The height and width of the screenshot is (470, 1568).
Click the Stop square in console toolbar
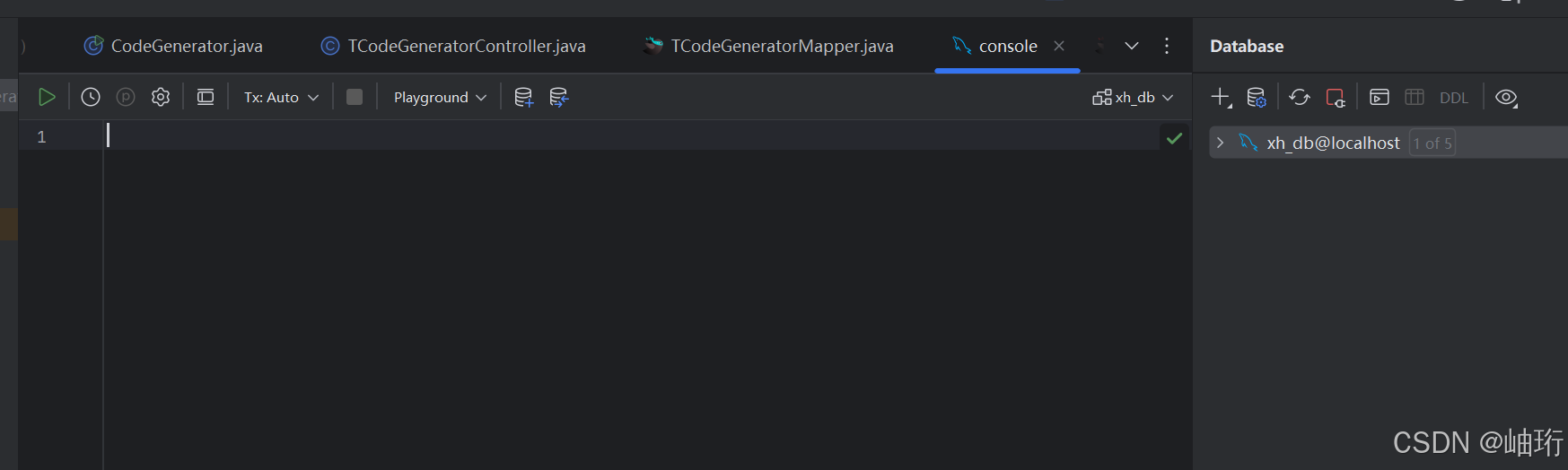tap(355, 97)
